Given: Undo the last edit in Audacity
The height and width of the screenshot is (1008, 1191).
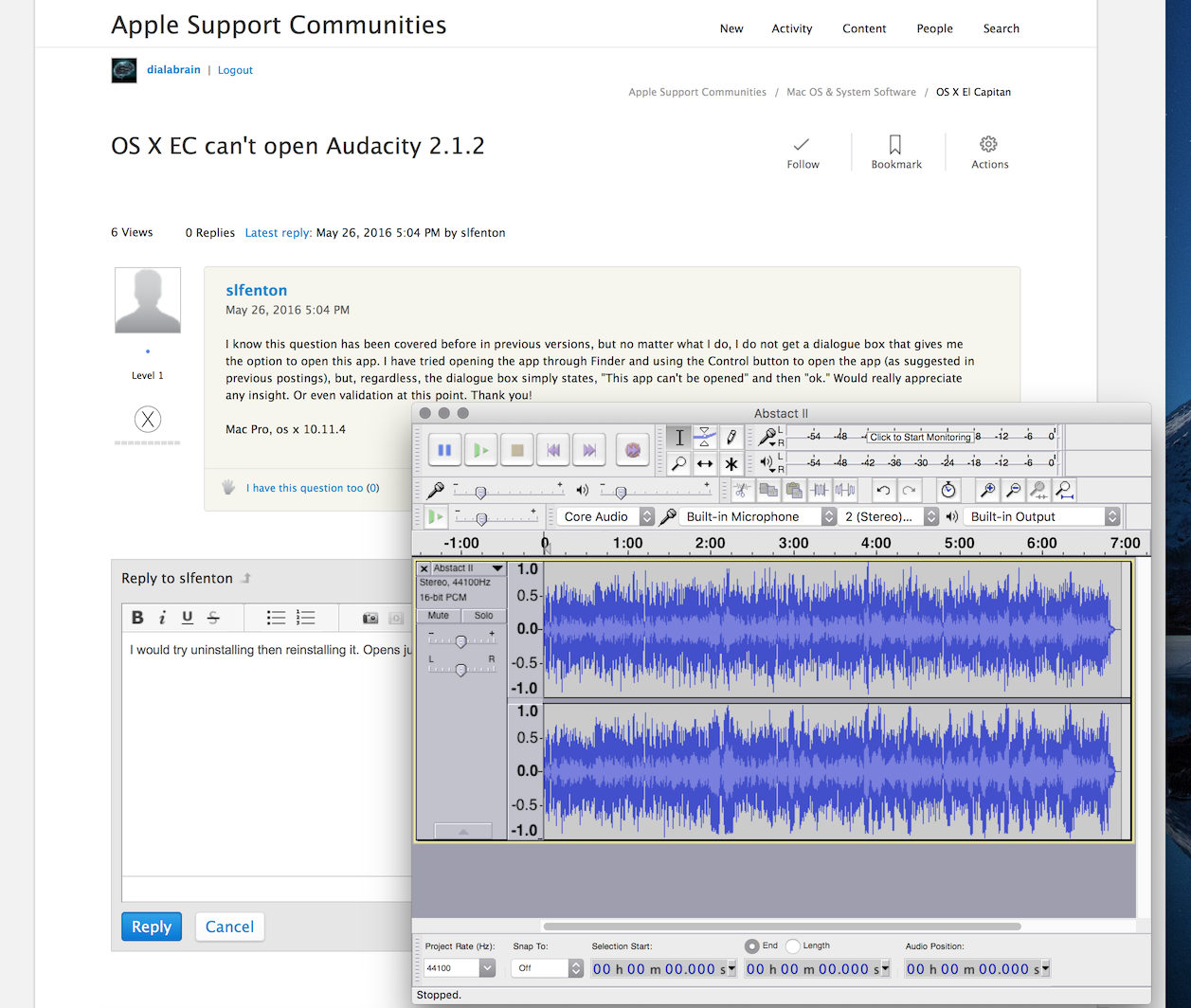Looking at the screenshot, I should [883, 490].
